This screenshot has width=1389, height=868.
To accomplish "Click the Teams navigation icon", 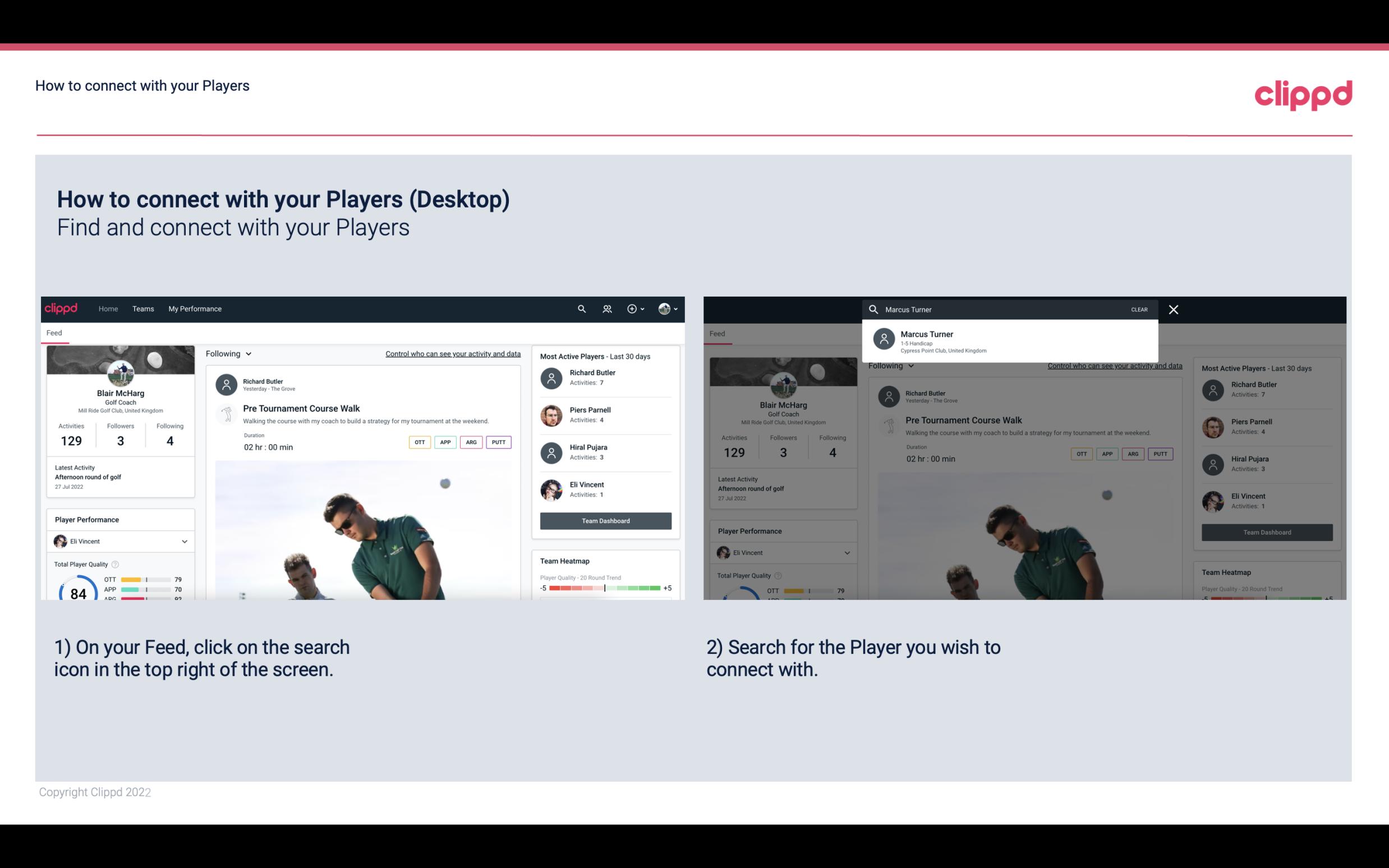I will [143, 308].
